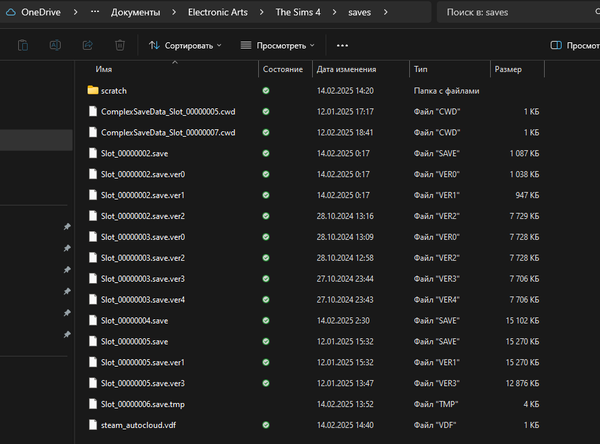
Task: Click the date 14.02.2025 14:20 of scratch
Action: [345, 91]
